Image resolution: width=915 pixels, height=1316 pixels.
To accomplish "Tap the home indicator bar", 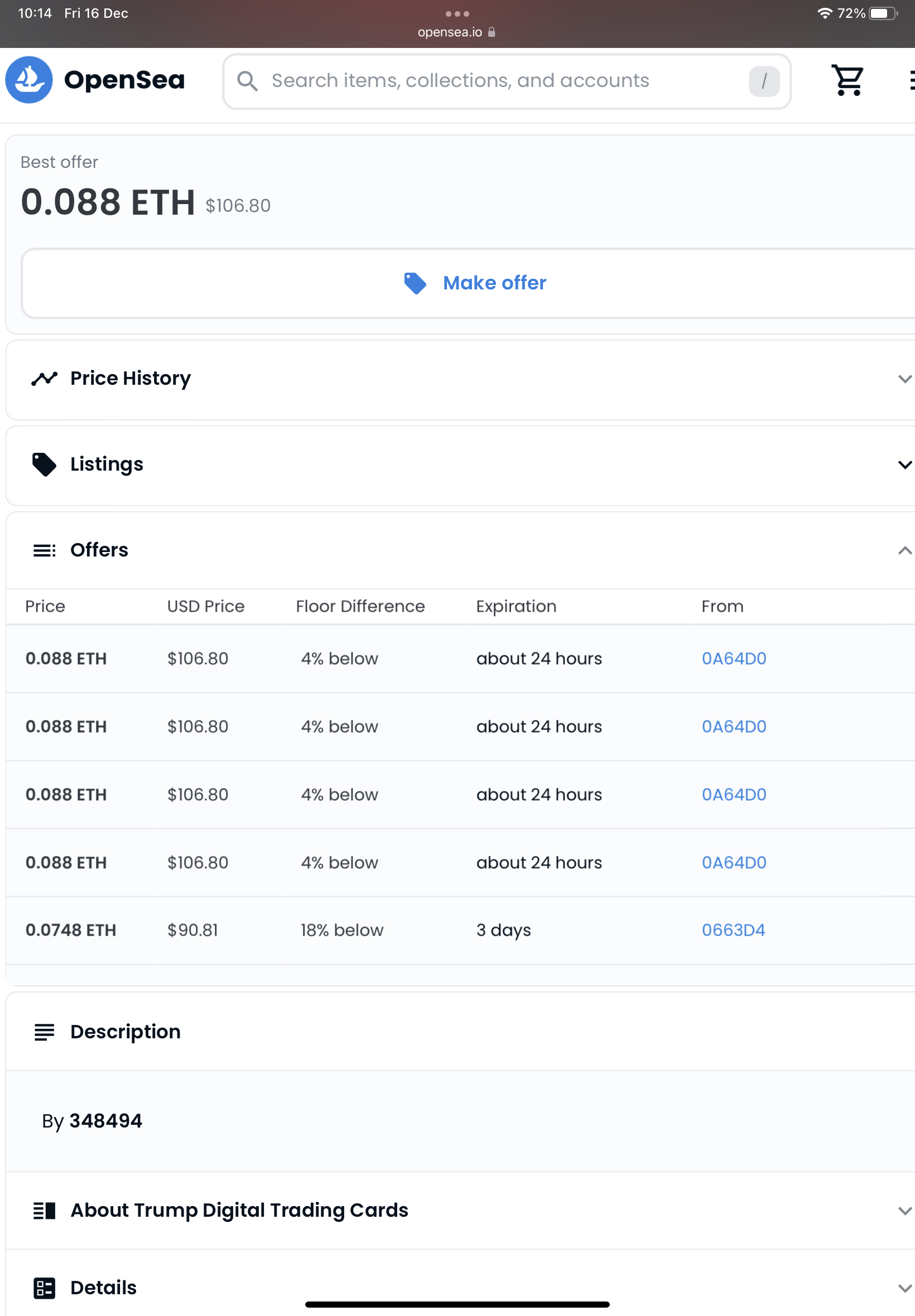I will click(457, 1304).
